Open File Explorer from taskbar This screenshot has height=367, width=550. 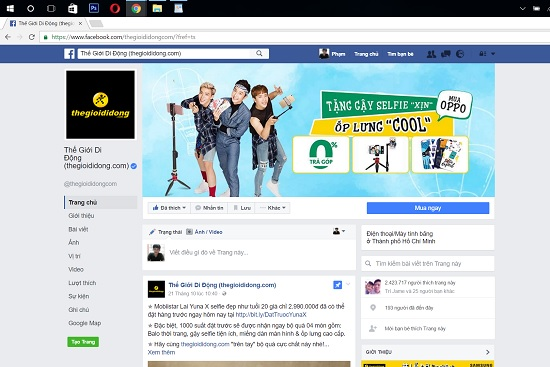pyautogui.click(x=157, y=8)
